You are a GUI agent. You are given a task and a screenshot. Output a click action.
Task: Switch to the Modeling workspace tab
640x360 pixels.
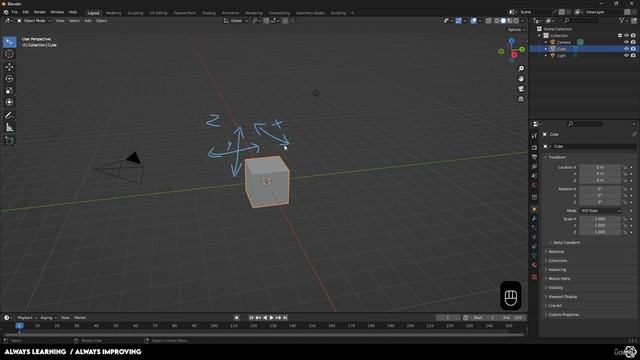(x=113, y=13)
